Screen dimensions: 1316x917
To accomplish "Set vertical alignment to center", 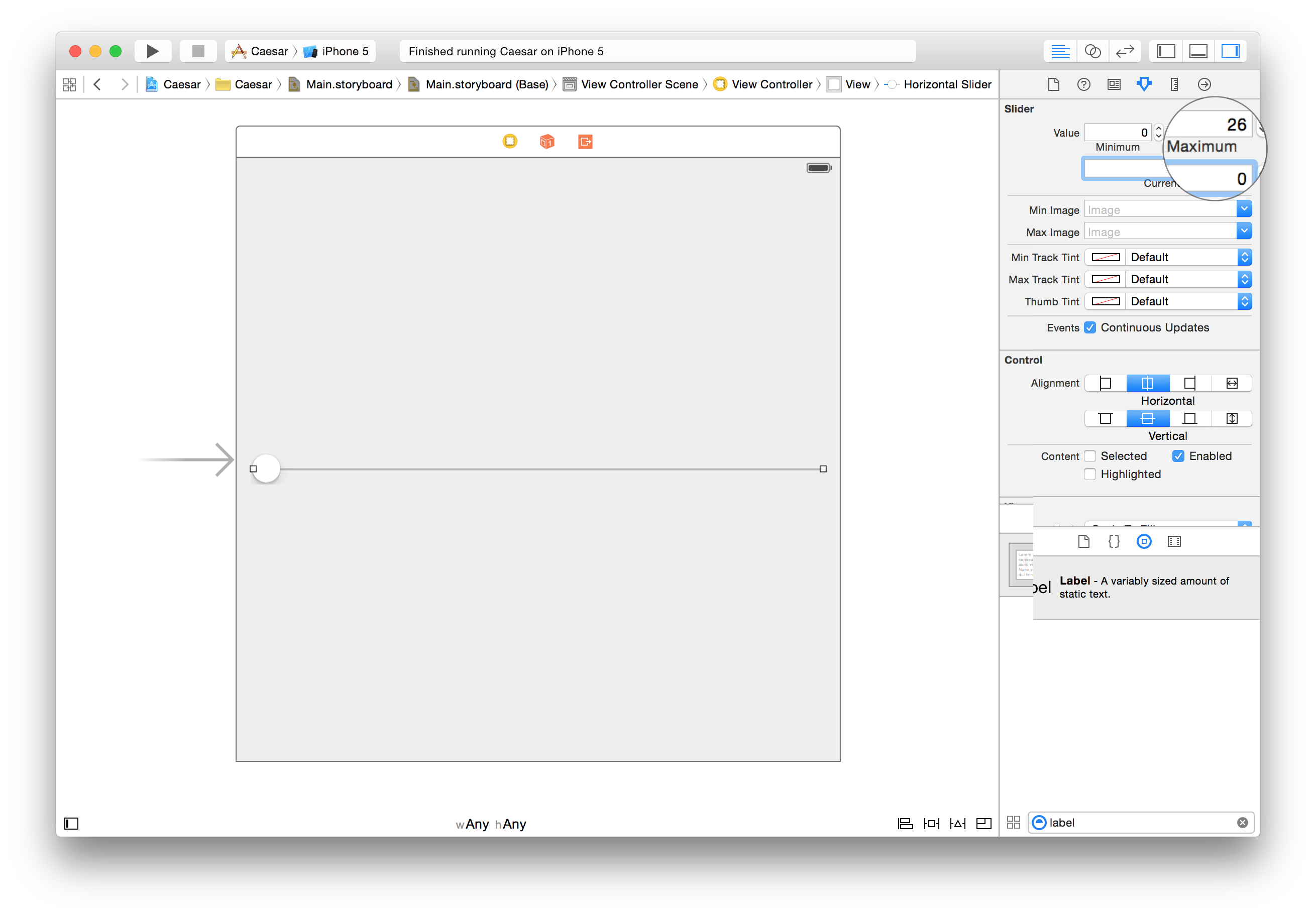I will 1148,419.
